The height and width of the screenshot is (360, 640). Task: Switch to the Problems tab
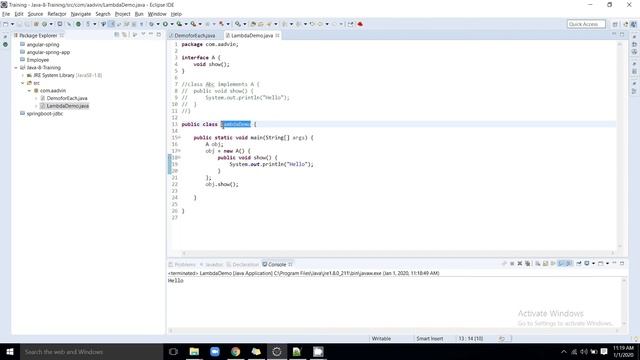tap(182, 264)
